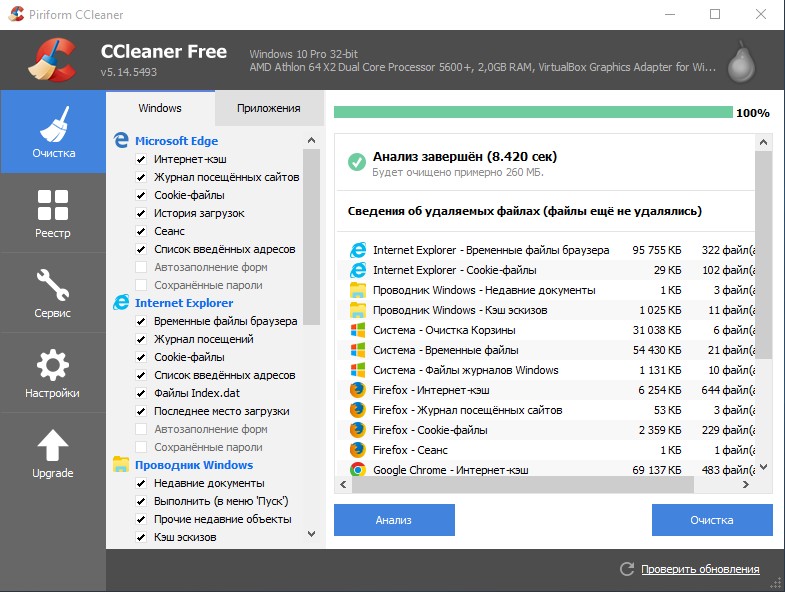
Task: Click the green 100% progress bar
Action: (533, 112)
